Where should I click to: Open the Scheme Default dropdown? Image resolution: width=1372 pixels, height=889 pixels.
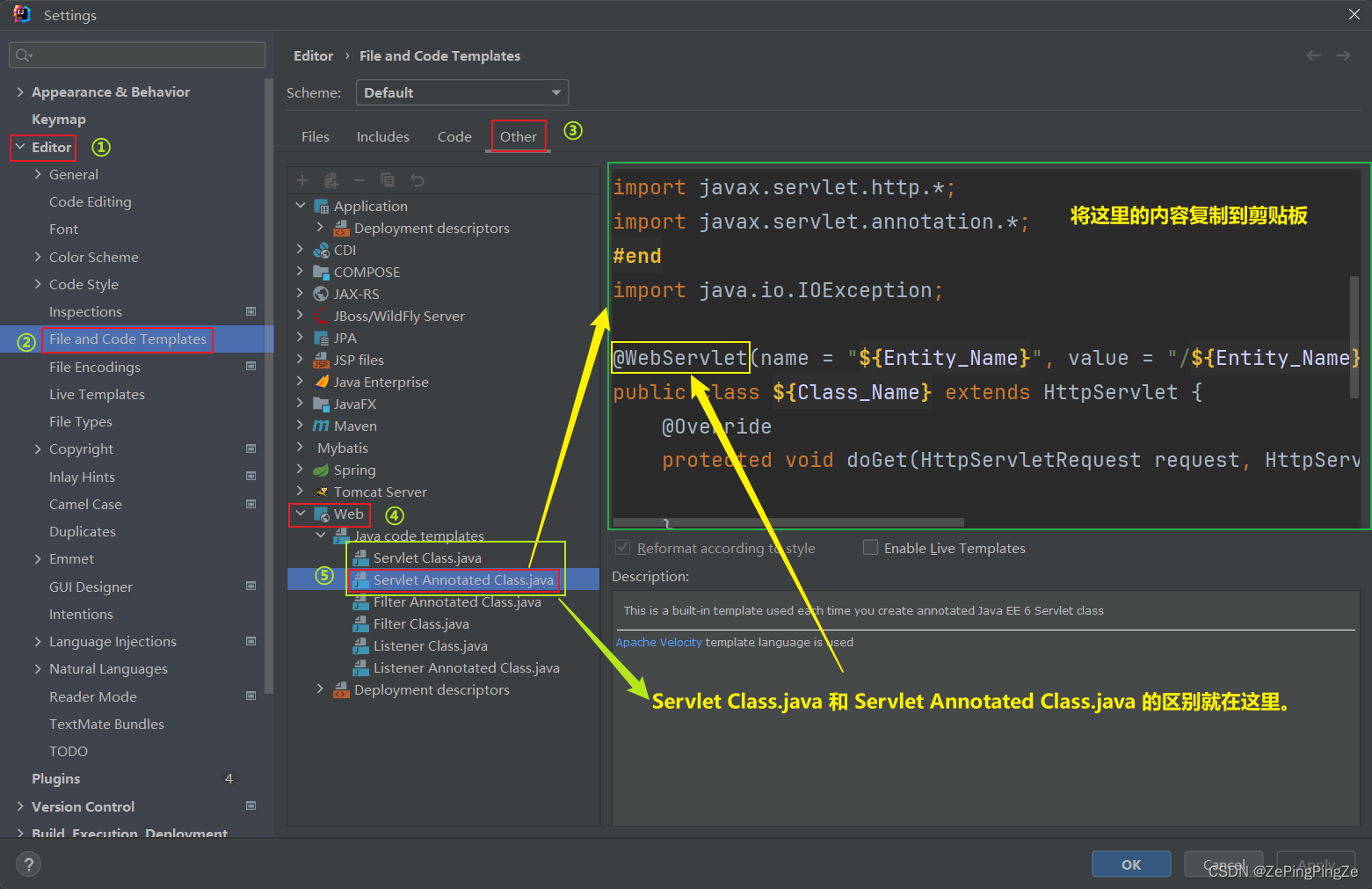[462, 92]
